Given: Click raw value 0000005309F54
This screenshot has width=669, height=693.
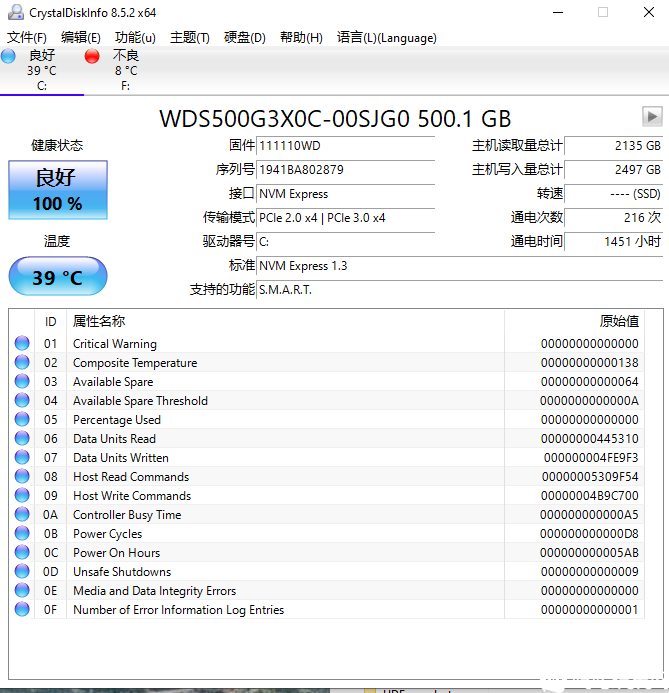Looking at the screenshot, I should click(590, 477).
